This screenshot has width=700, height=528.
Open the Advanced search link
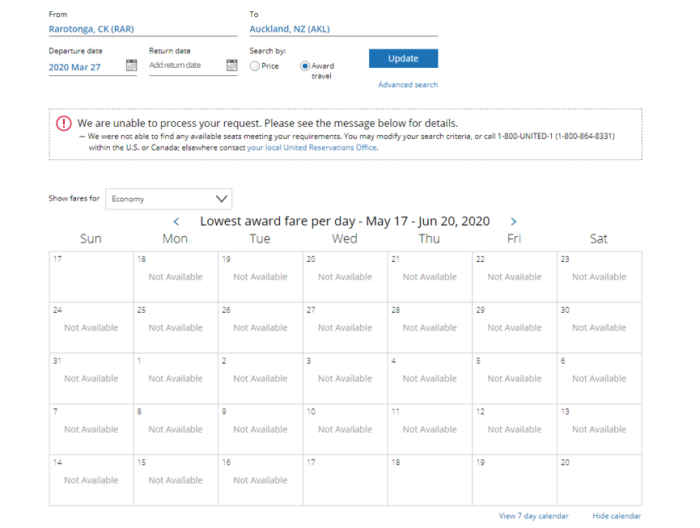click(x=408, y=85)
